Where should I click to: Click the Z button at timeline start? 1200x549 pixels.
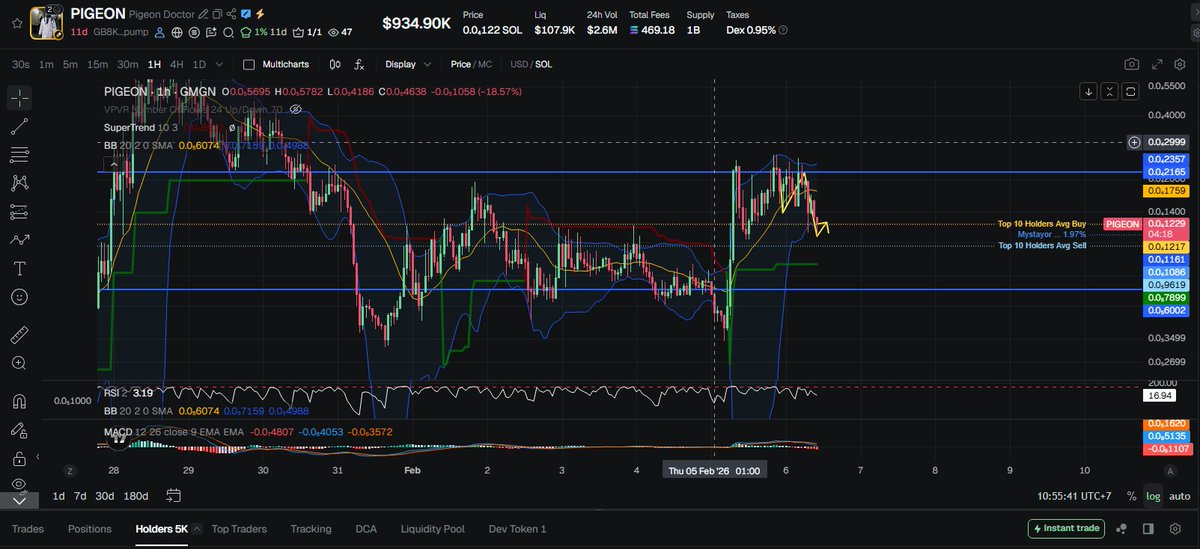click(x=70, y=470)
